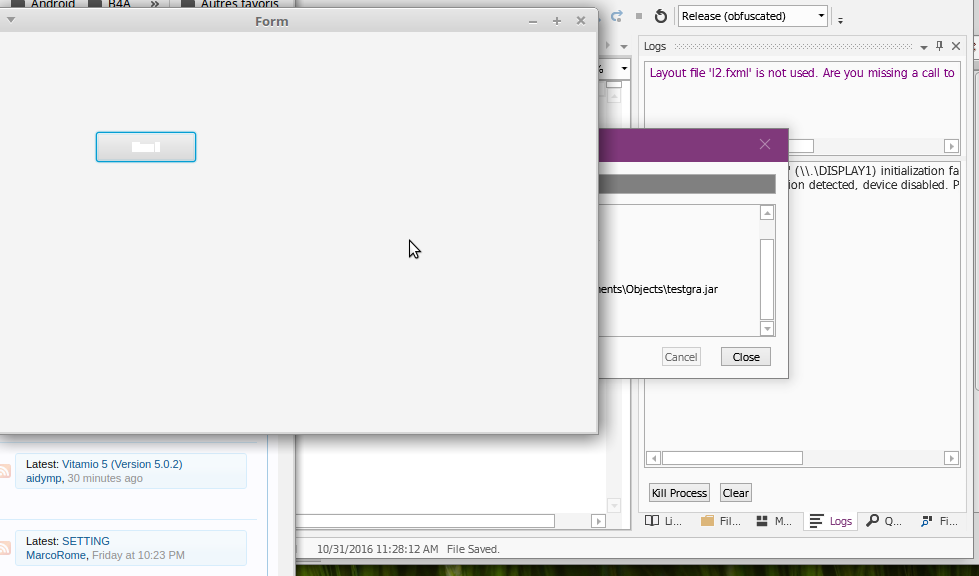This screenshot has width=979, height=576.
Task: Open the editor zoom percent dropdown
Action: [x=623, y=69]
